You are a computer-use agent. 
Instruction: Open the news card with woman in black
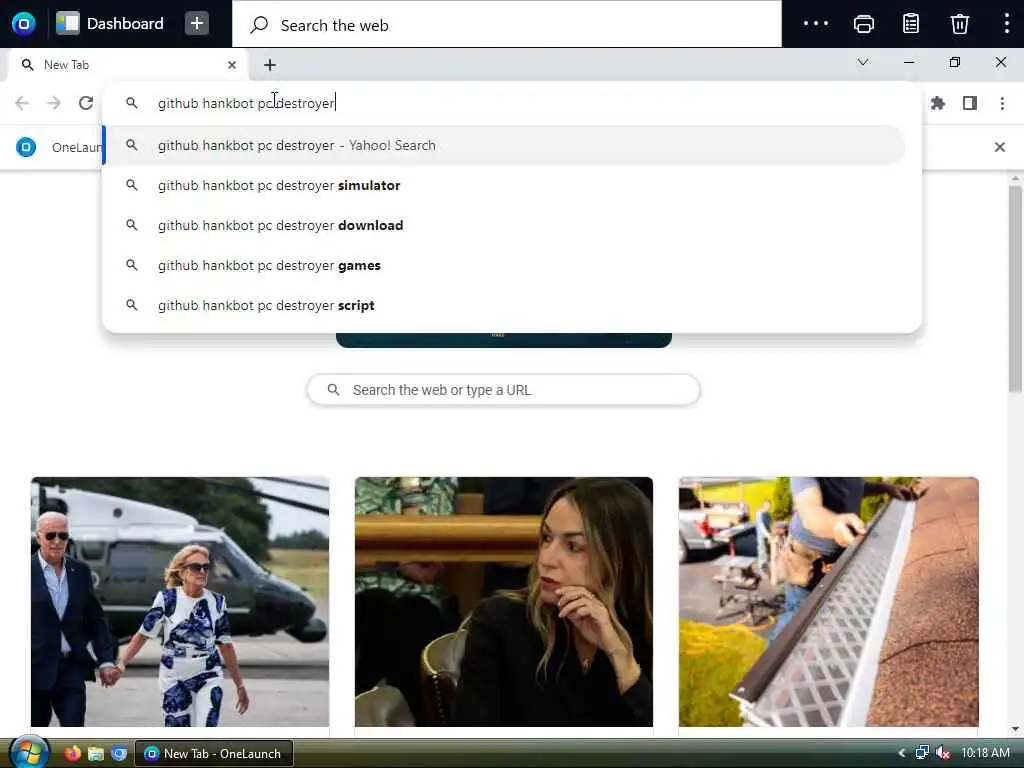(x=504, y=601)
